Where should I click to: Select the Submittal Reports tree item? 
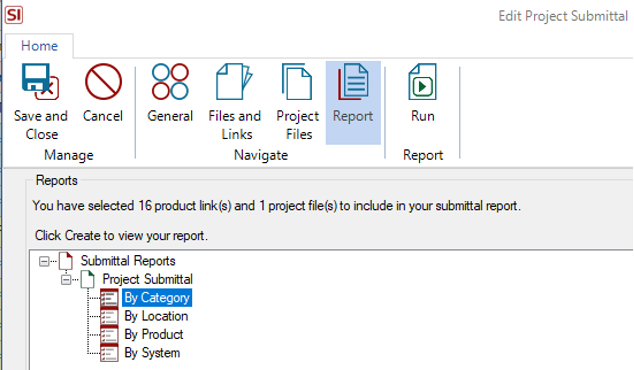128,261
